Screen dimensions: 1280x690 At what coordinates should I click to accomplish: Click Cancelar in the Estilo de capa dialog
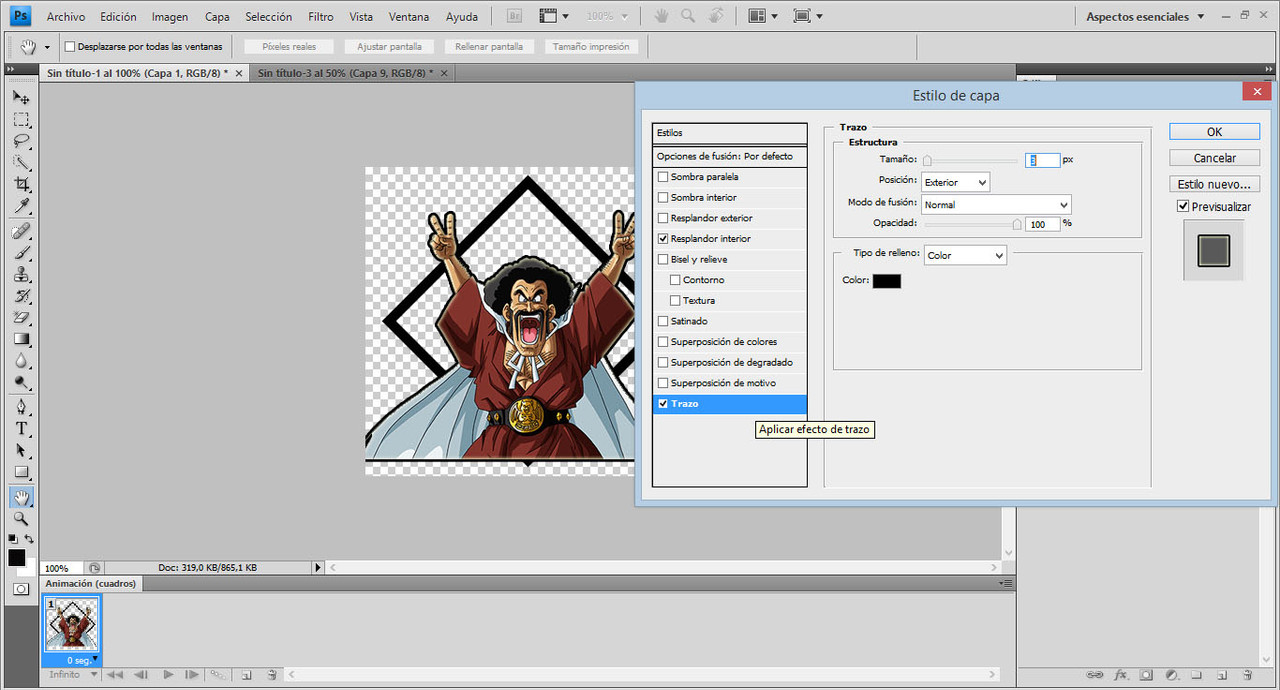pyautogui.click(x=1214, y=158)
